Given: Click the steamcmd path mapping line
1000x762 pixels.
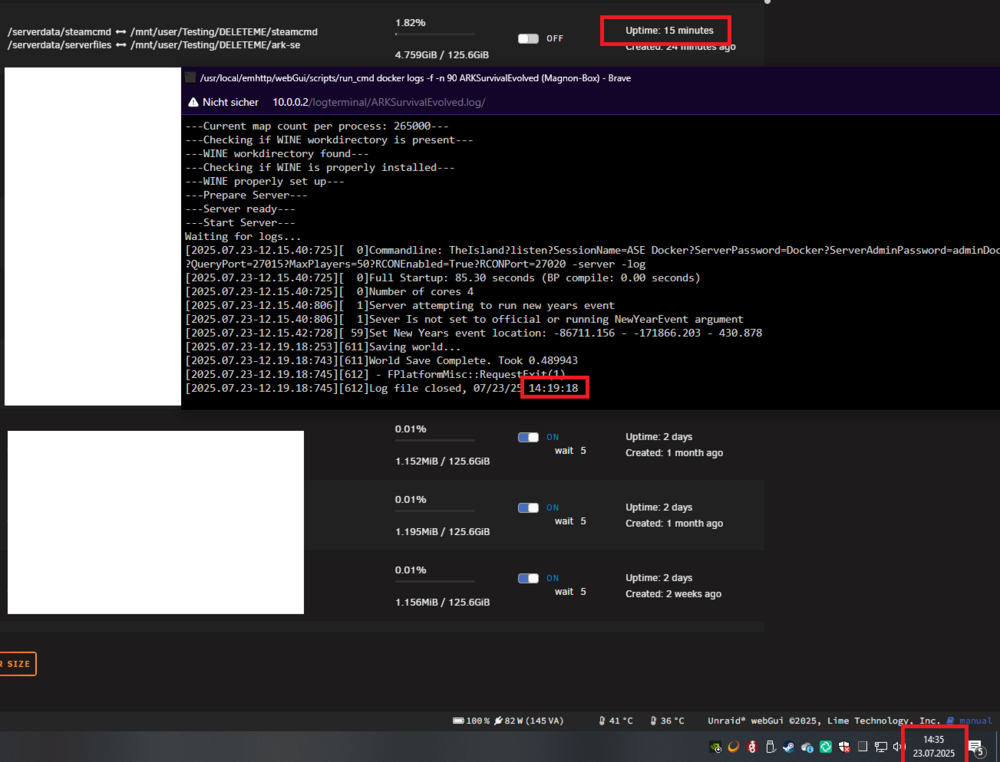Looking at the screenshot, I should pyautogui.click(x=163, y=32).
